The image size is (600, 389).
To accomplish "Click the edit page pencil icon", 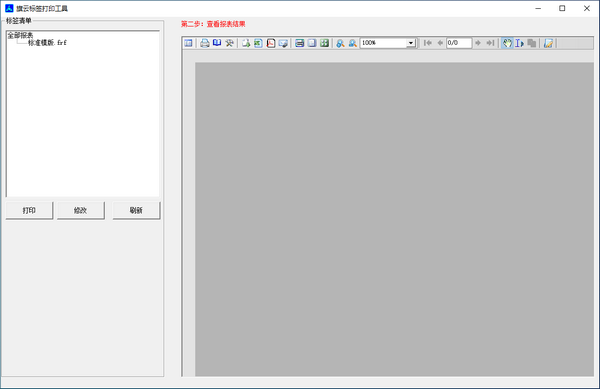I will 548,43.
